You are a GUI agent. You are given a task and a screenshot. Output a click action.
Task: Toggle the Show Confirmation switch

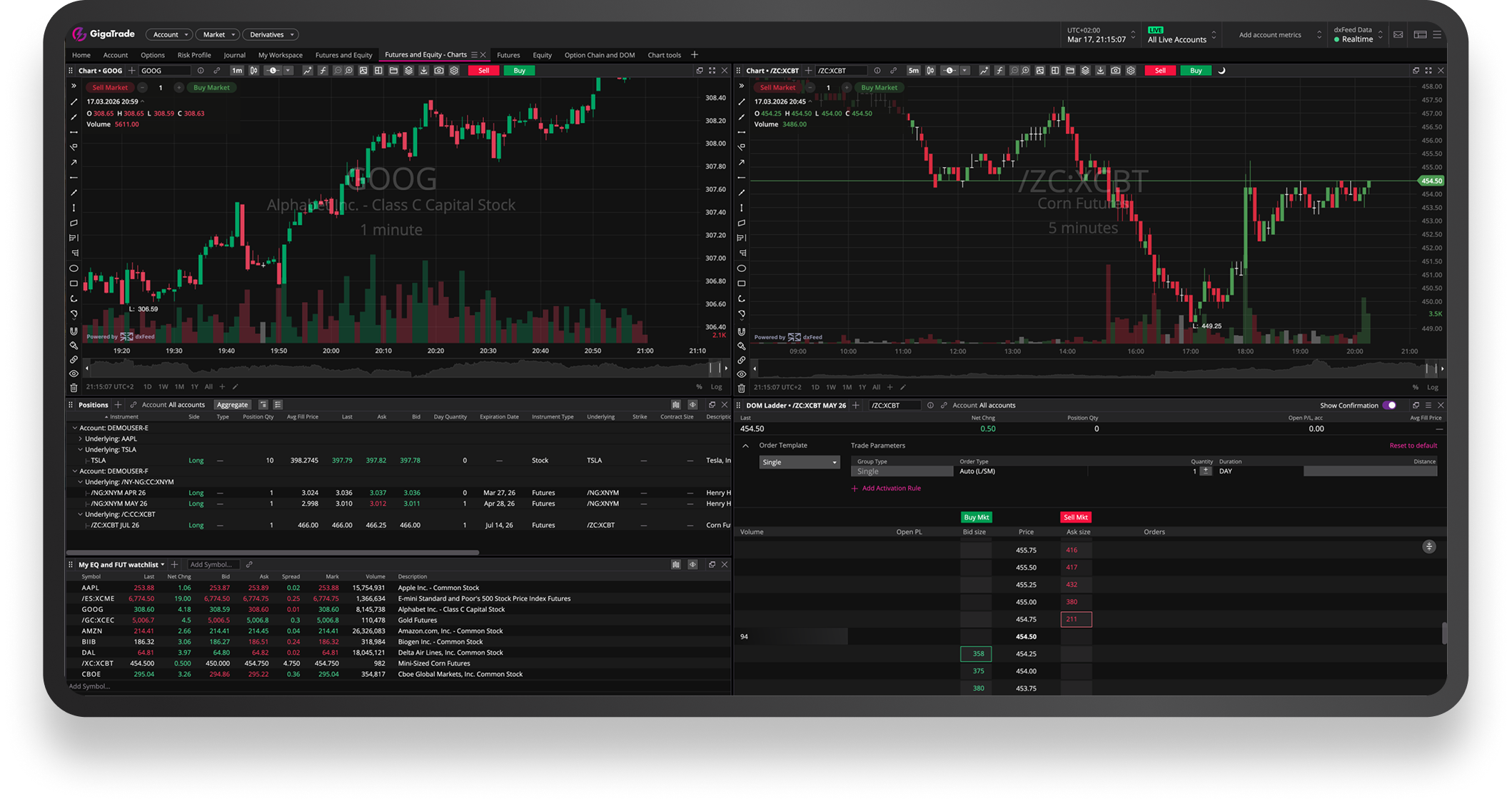[x=1389, y=406]
